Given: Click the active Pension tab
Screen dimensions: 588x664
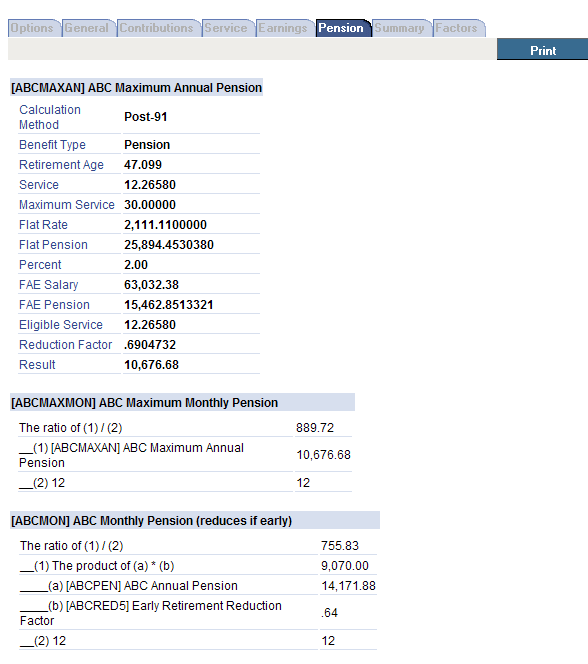Looking at the screenshot, I should [x=343, y=28].
